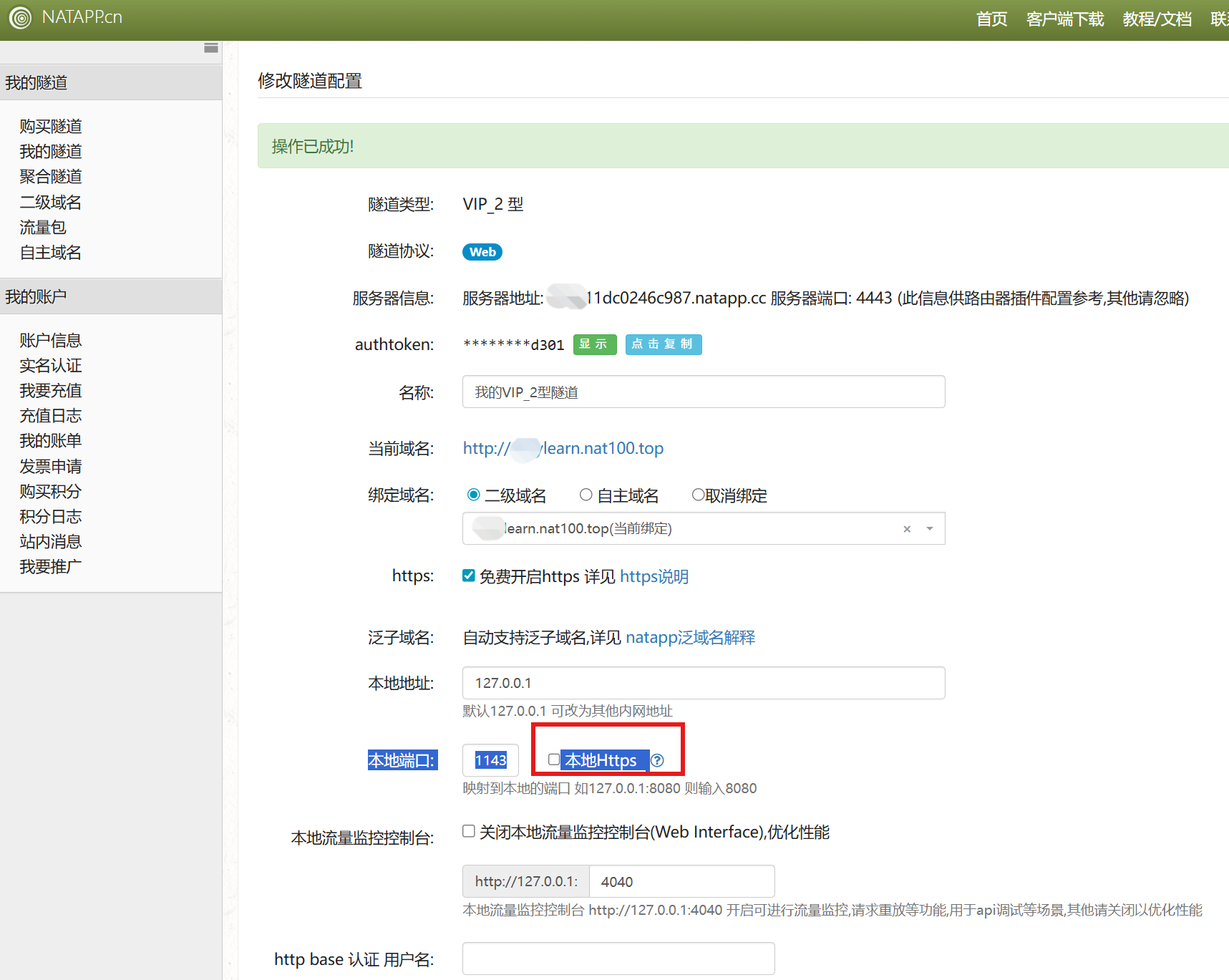Click the masked authtoken text ending d301
1229x980 pixels.
(x=514, y=344)
